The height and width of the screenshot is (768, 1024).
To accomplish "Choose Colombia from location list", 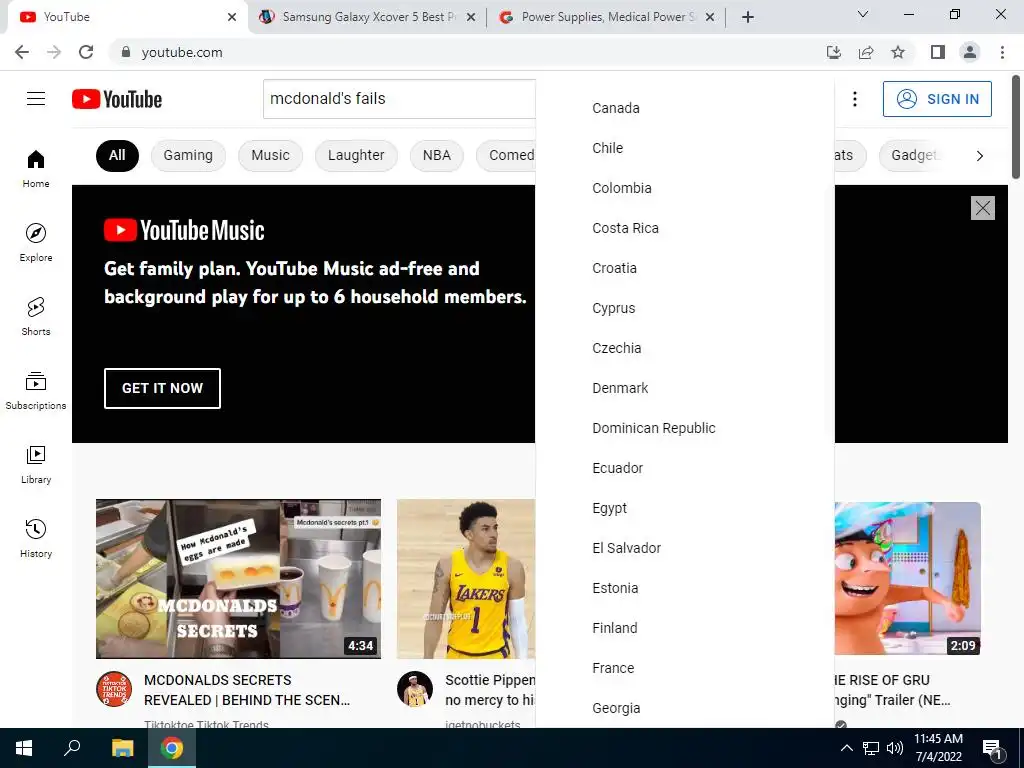I will [685, 188].
